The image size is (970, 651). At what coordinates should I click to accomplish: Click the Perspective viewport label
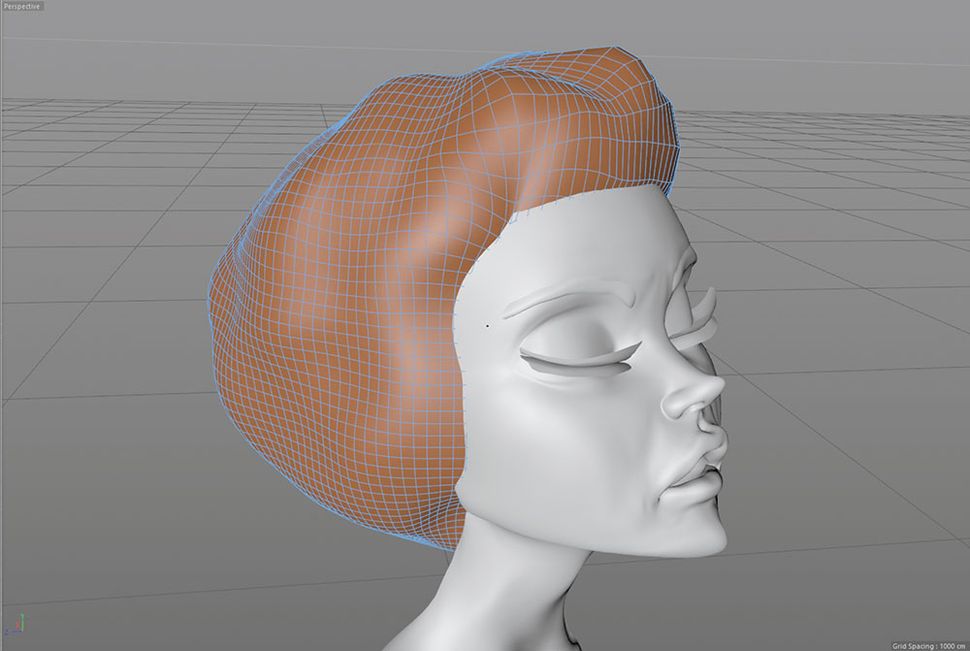tap(21, 6)
